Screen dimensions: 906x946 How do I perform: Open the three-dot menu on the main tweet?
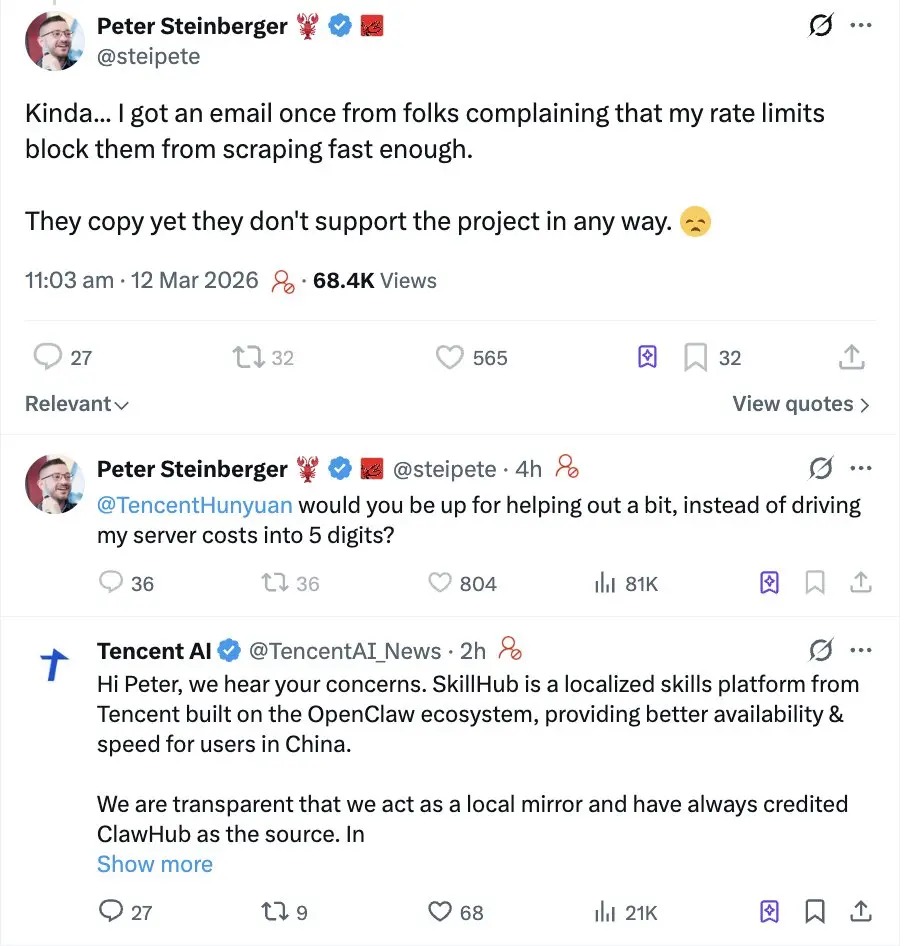tap(861, 25)
